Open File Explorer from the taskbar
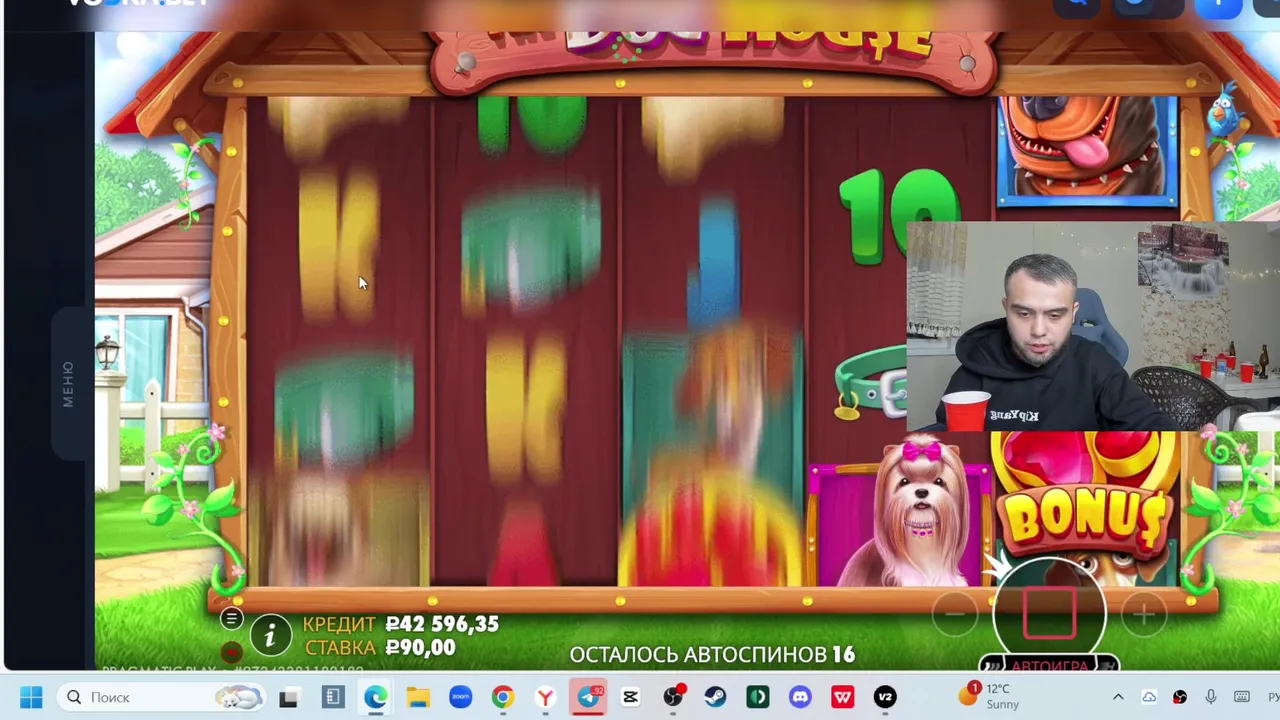The height and width of the screenshot is (720, 1280). [418, 697]
